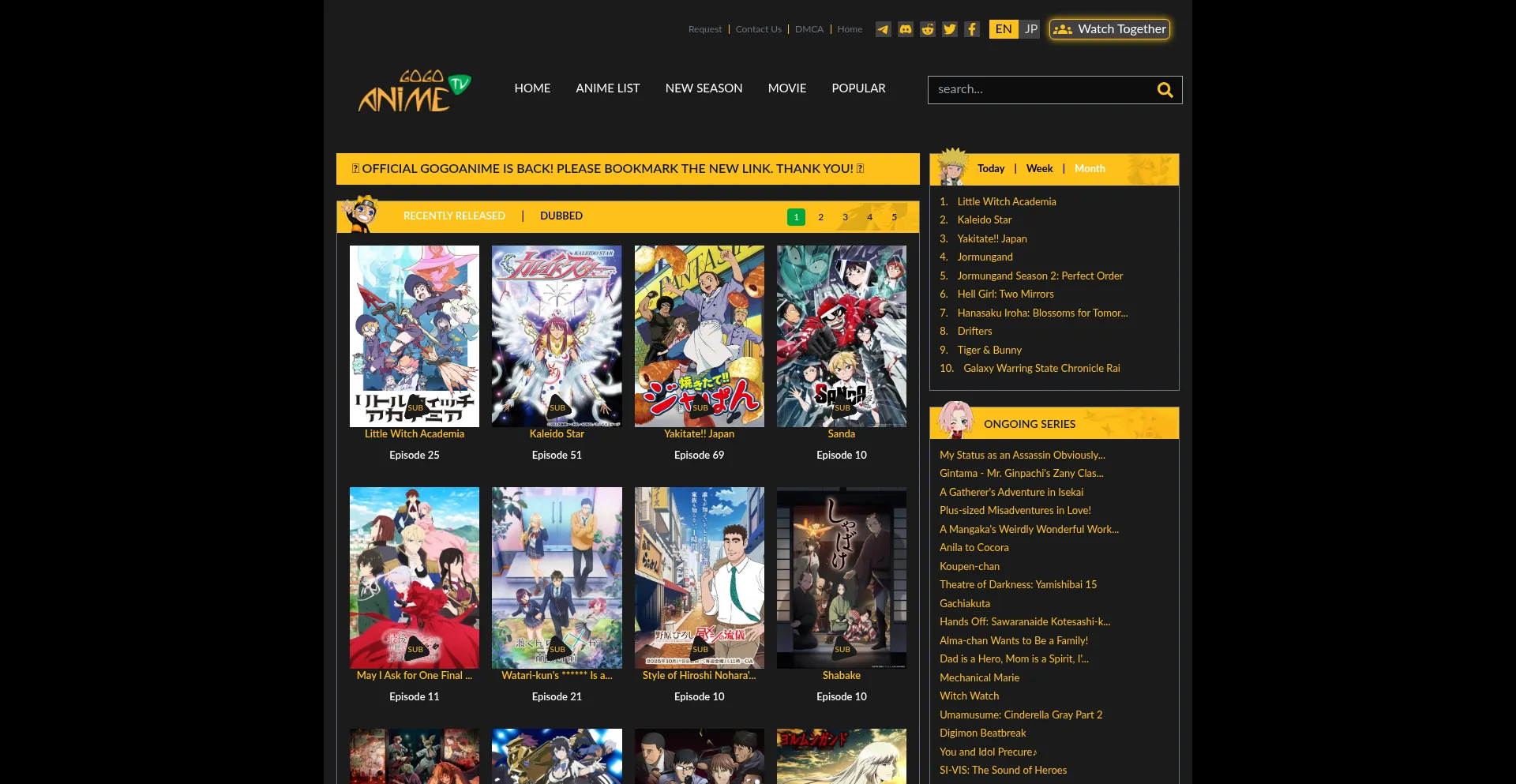Open Digimon Beatbreak ongoing series
Viewport: 1516px width, 784px height.
point(982,733)
